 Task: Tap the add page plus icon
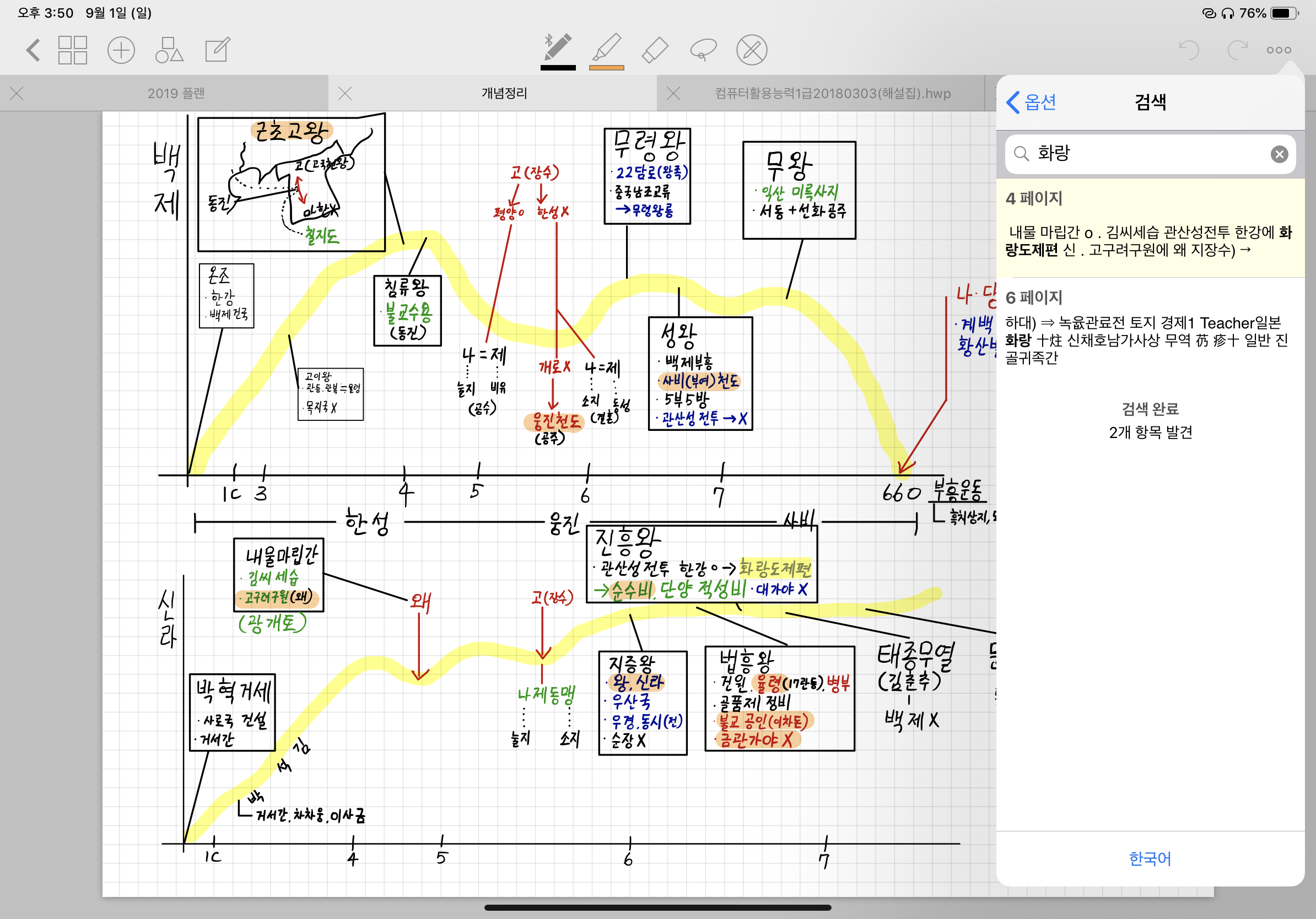click(121, 50)
